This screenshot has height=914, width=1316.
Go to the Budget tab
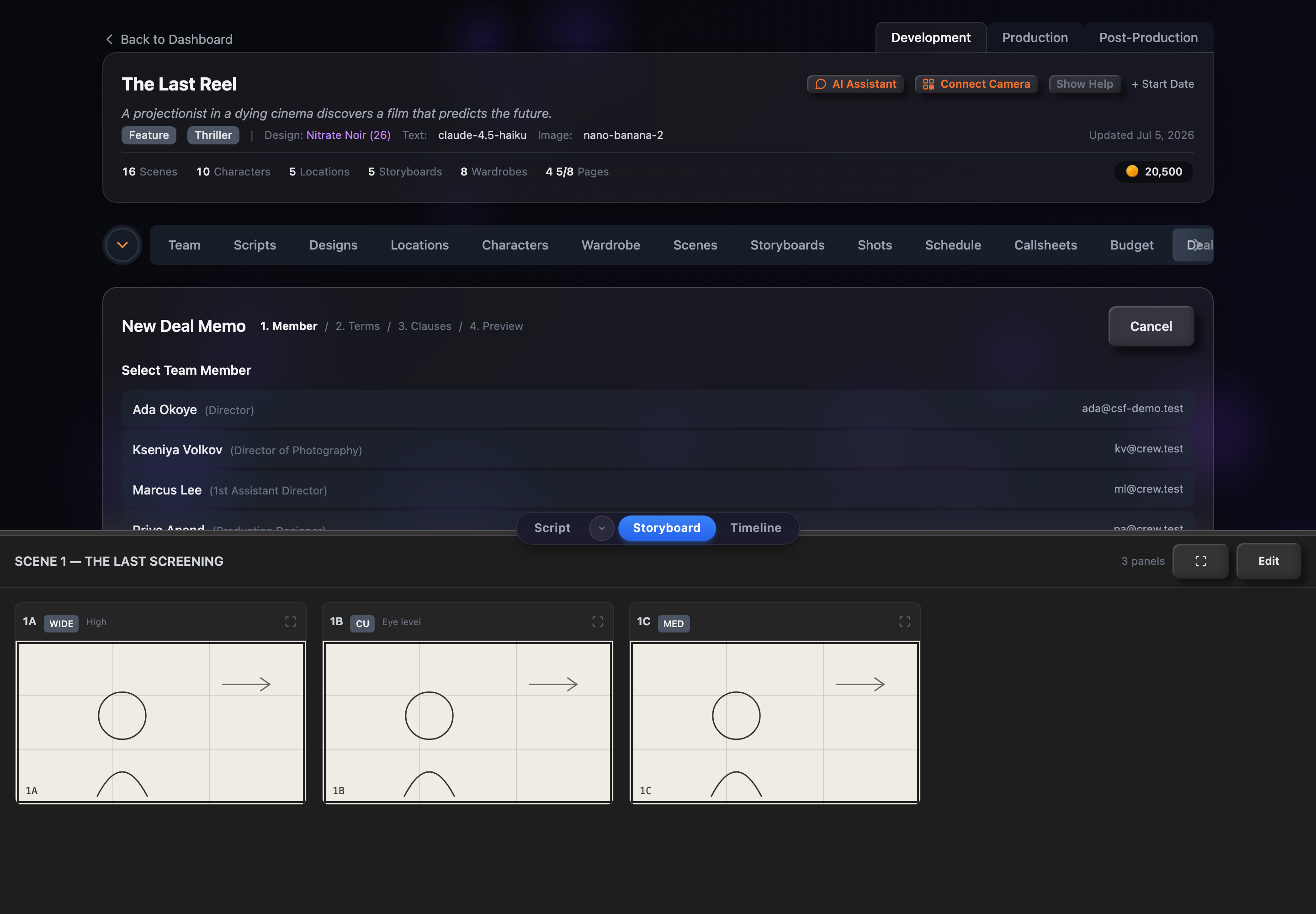point(1131,245)
